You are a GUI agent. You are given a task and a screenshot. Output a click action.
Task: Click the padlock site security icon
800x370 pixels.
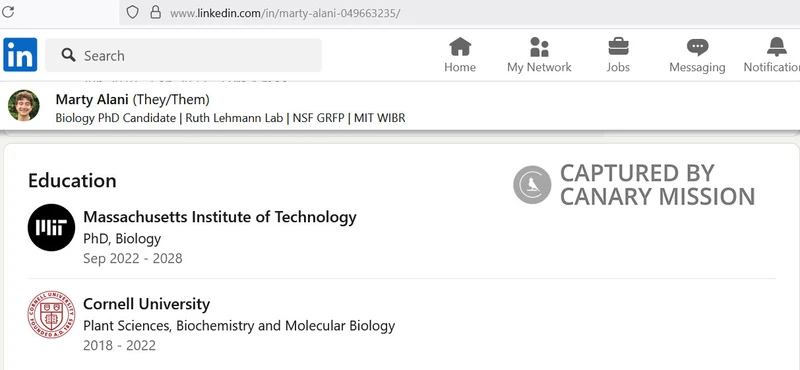tap(156, 12)
